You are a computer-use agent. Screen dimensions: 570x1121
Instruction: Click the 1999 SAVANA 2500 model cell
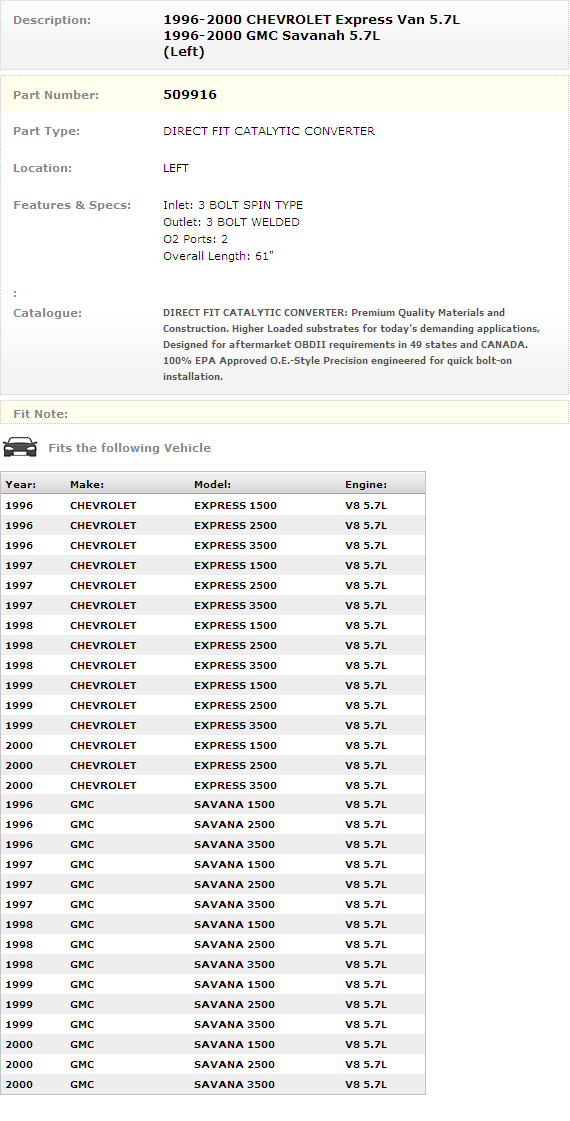[235, 1005]
